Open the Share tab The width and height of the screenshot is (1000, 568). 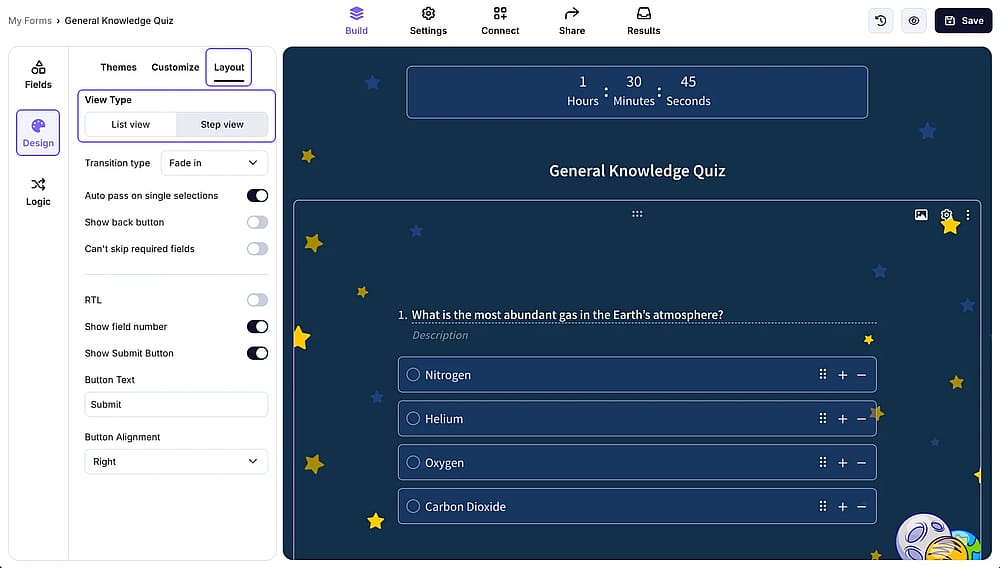(572, 20)
